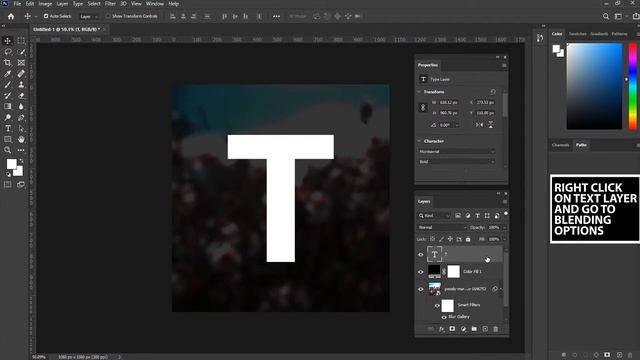Image resolution: width=640 pixels, height=360 pixels.
Task: Reset transform icon in Properties panel
Action: click(493, 92)
